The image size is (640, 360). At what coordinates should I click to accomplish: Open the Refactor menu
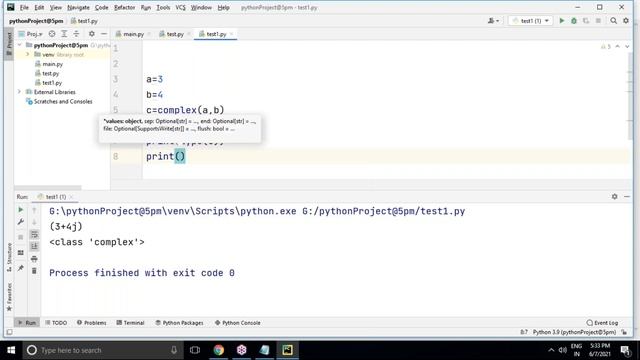coord(124,7)
